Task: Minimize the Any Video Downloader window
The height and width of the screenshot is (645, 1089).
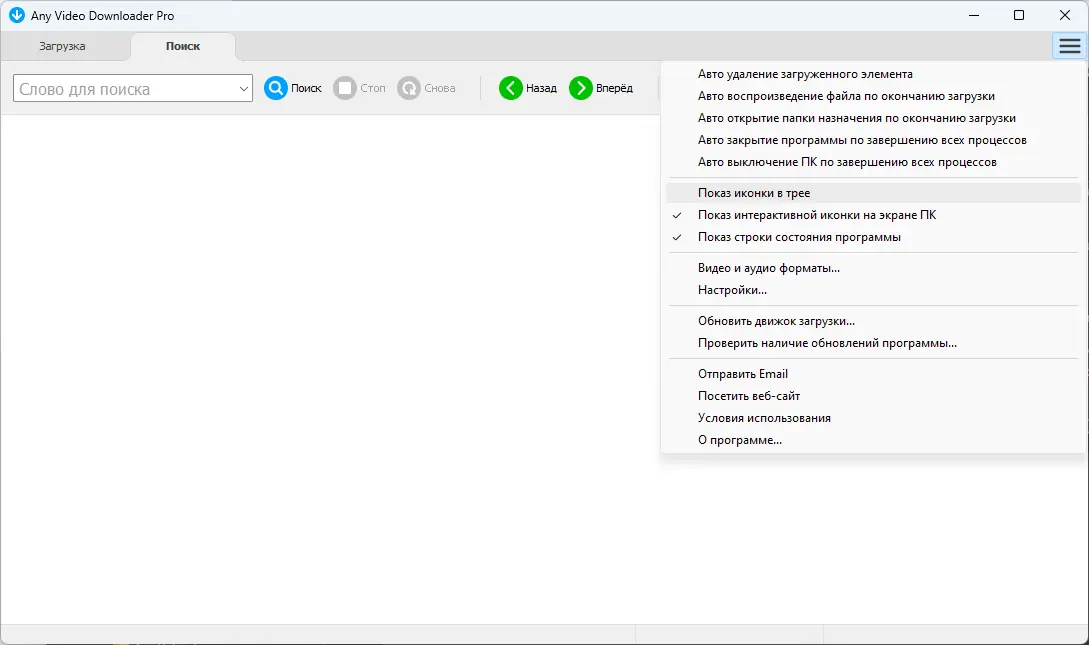Action: pos(974,15)
